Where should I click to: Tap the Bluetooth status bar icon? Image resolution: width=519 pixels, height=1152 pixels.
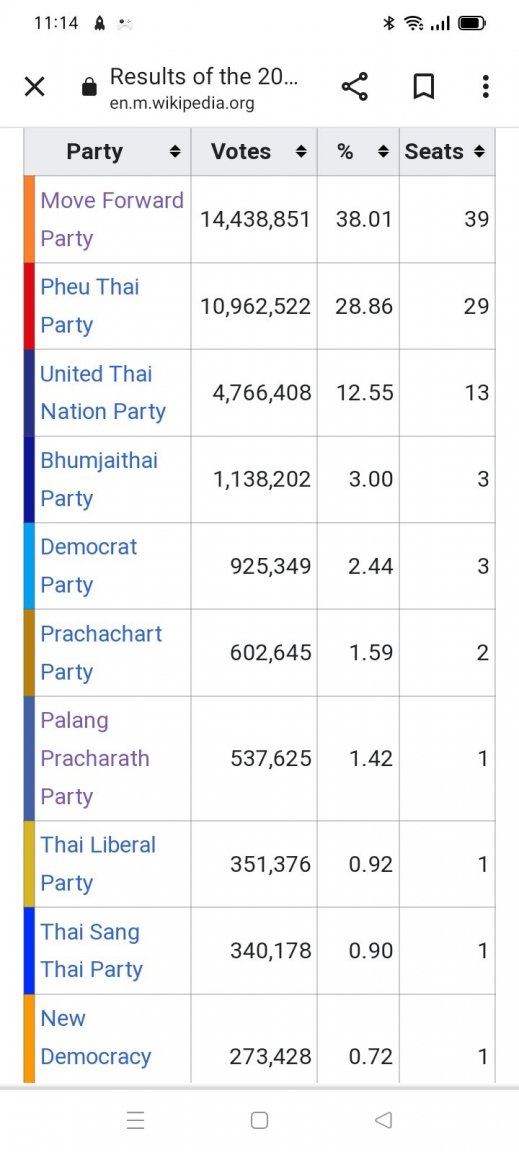[x=390, y=24]
